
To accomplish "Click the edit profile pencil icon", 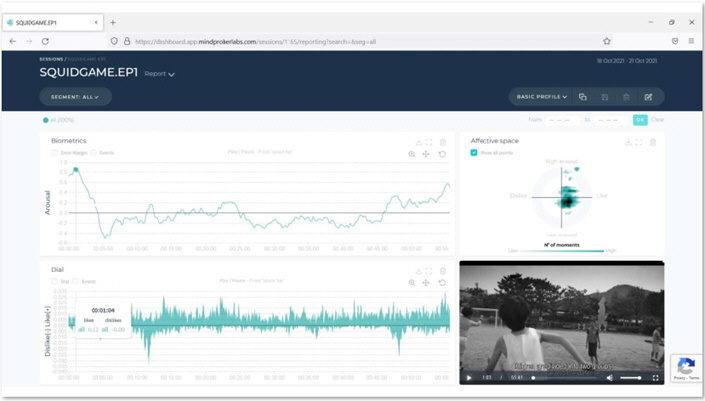I will pos(648,97).
